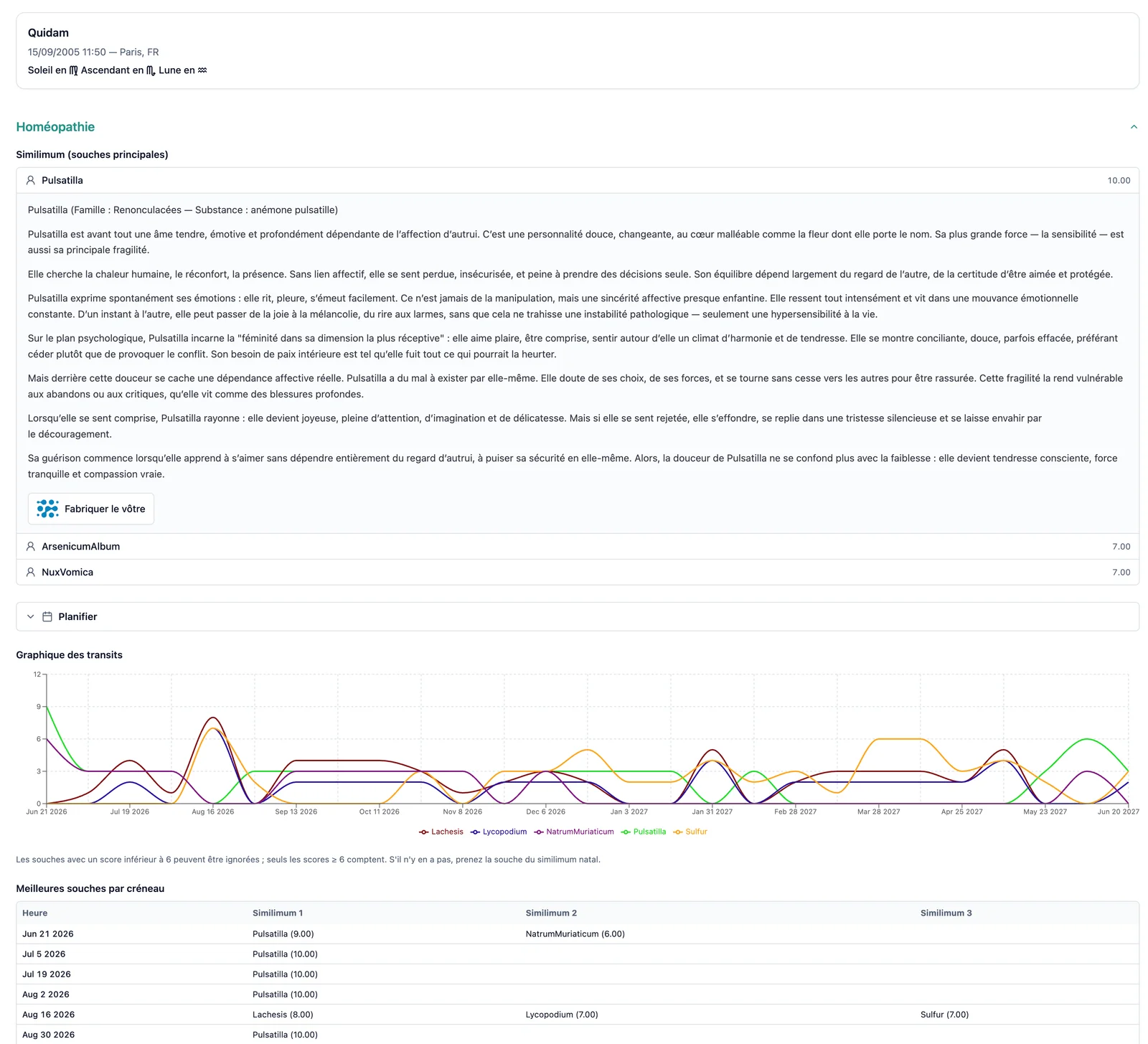1148x1044 pixels.
Task: Click the Similimum 2 column header
Action: click(551, 913)
